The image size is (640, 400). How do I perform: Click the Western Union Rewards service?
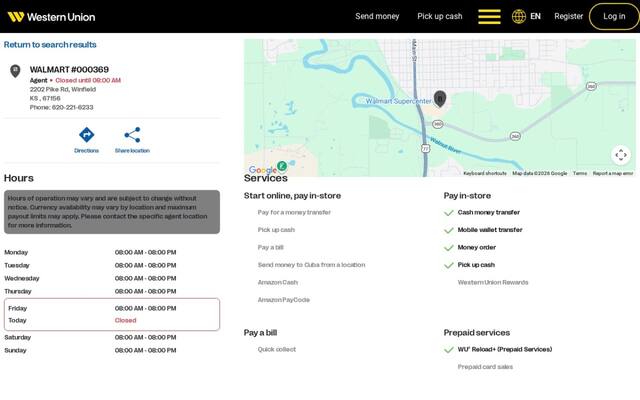point(493,282)
